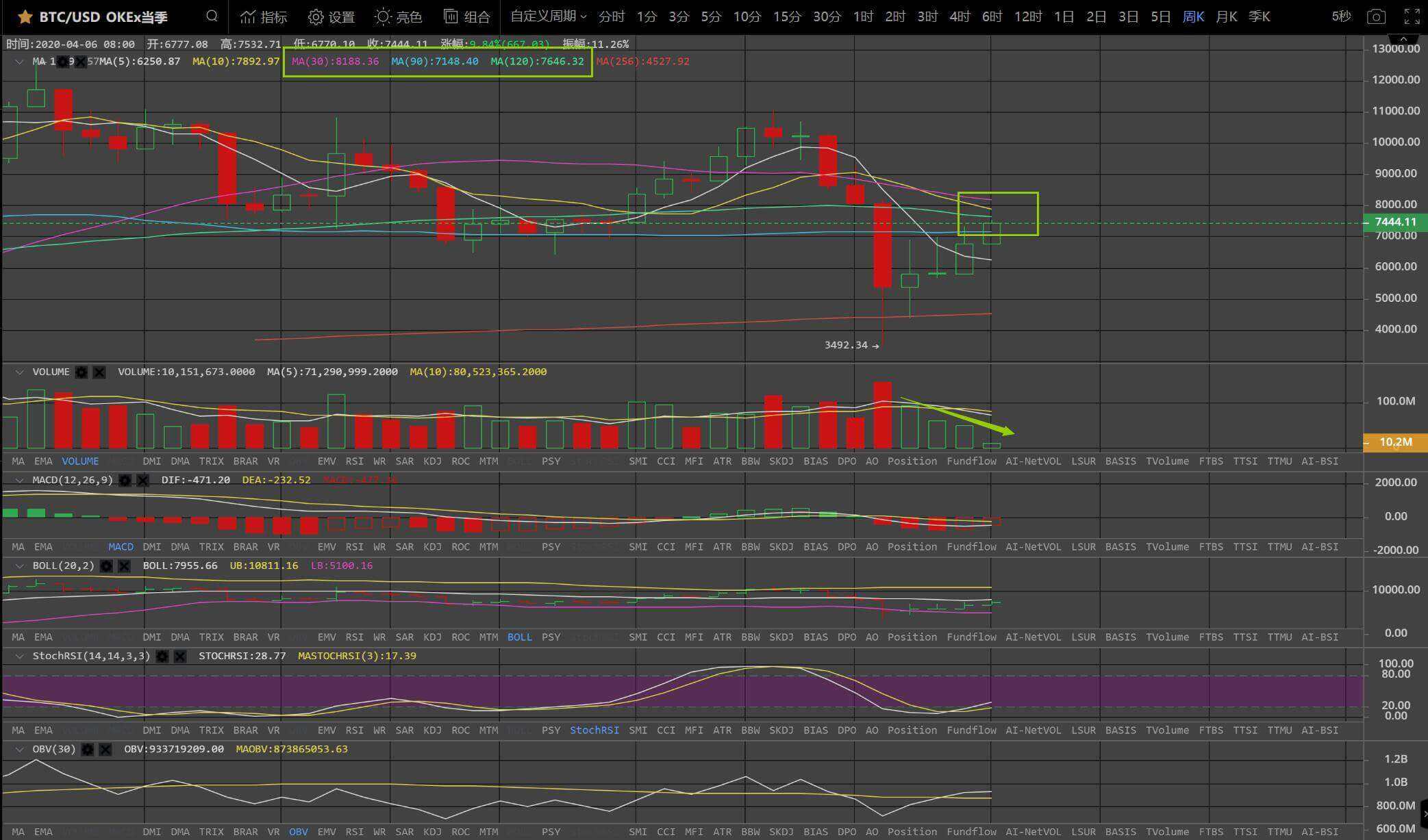1428x840 pixels.
Task: Collapse the MACD panel chevron
Action: point(19,481)
